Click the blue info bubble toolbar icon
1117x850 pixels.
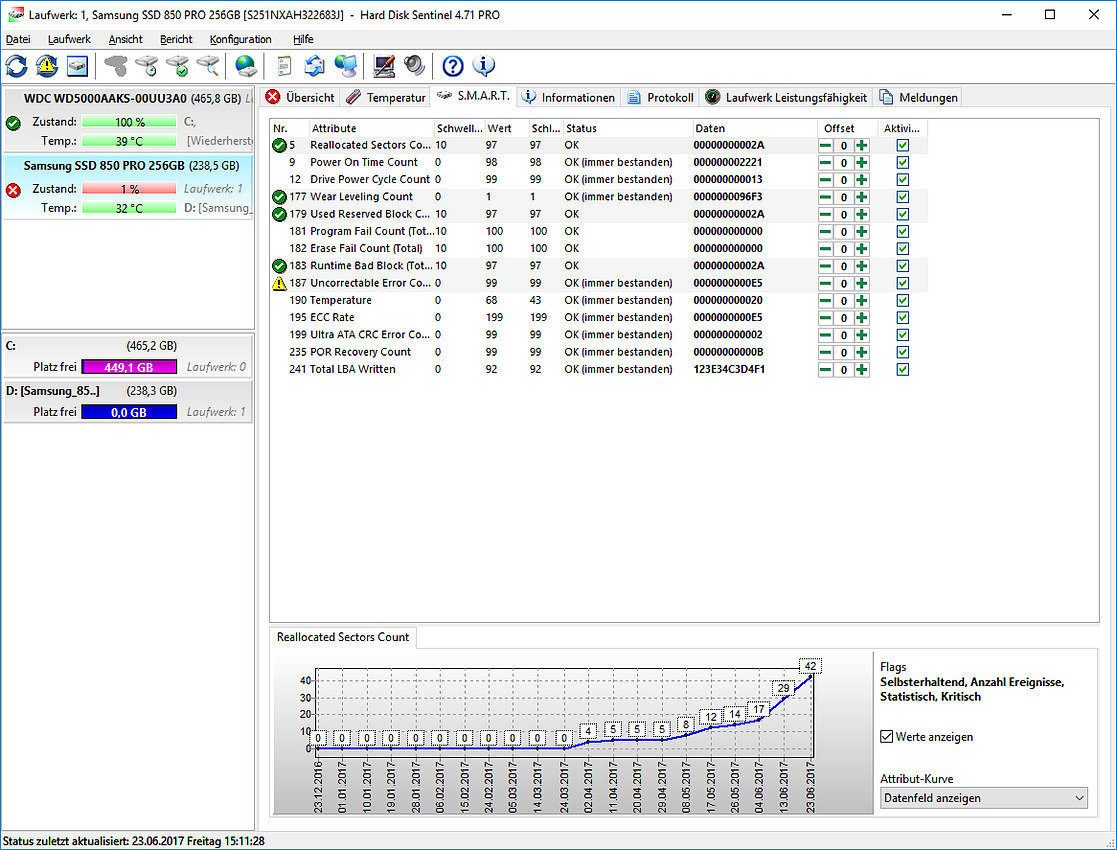point(484,67)
